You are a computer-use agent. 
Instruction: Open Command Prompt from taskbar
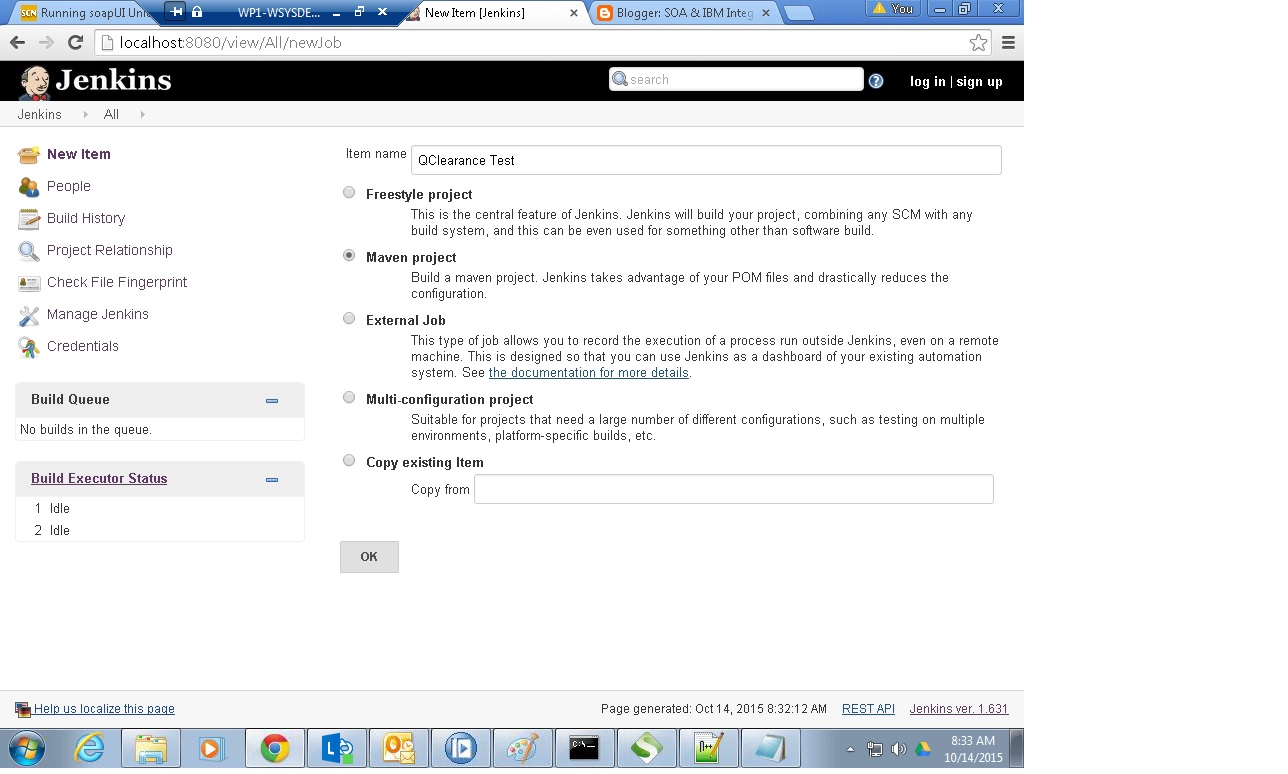[x=584, y=748]
